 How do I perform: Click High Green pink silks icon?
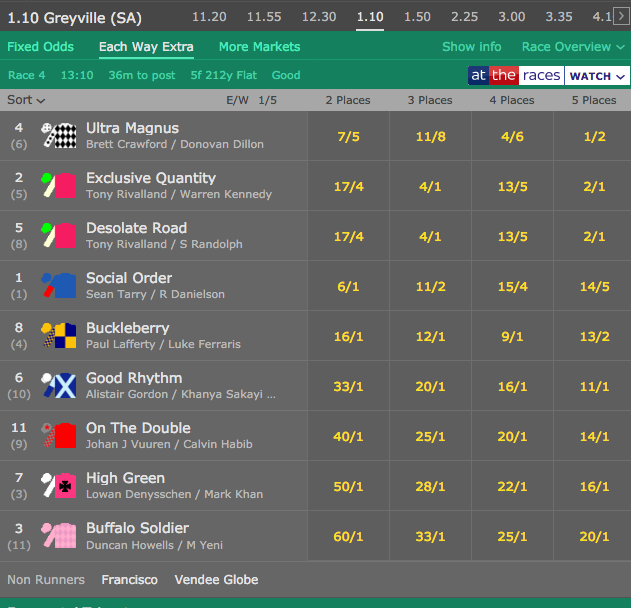point(59,486)
